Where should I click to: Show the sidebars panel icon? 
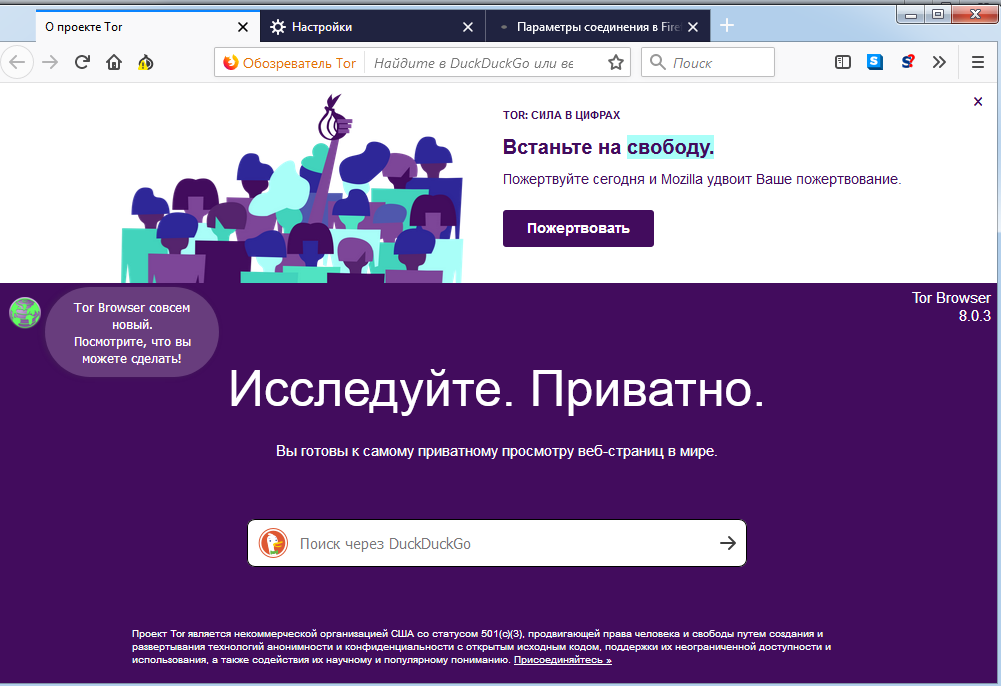click(843, 62)
